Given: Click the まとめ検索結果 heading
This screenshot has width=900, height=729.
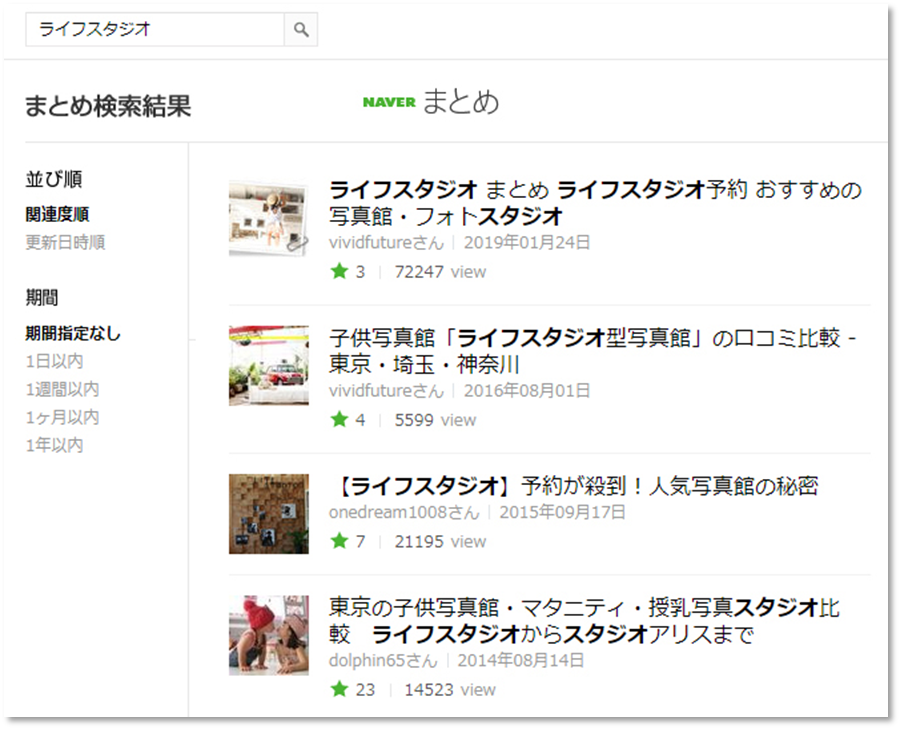Looking at the screenshot, I should coord(108,106).
